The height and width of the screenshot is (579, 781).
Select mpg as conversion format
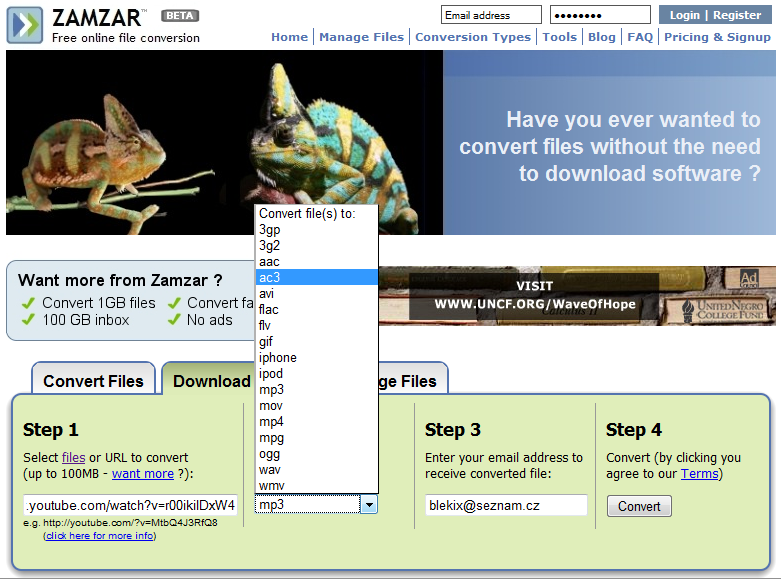click(317, 437)
